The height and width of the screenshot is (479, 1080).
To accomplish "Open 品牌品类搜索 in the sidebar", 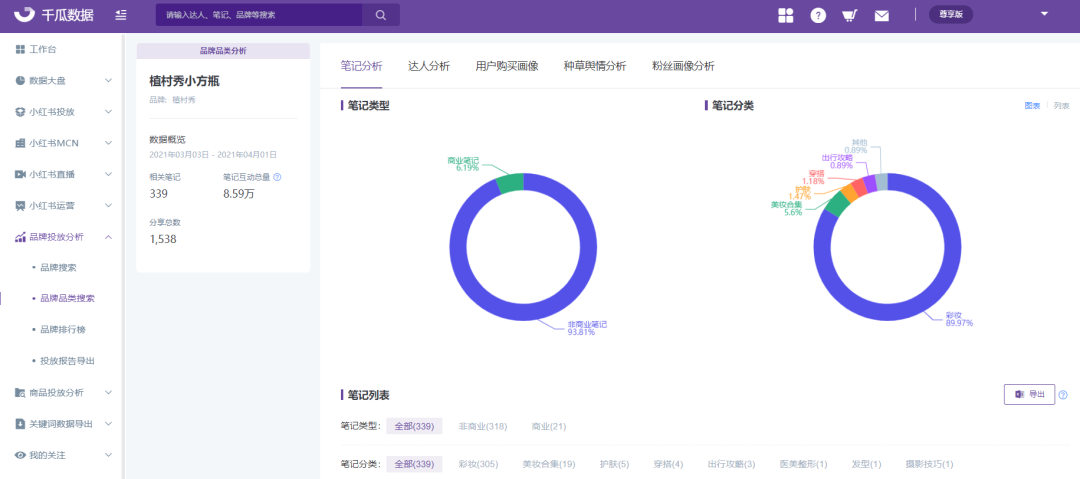I will (68, 298).
